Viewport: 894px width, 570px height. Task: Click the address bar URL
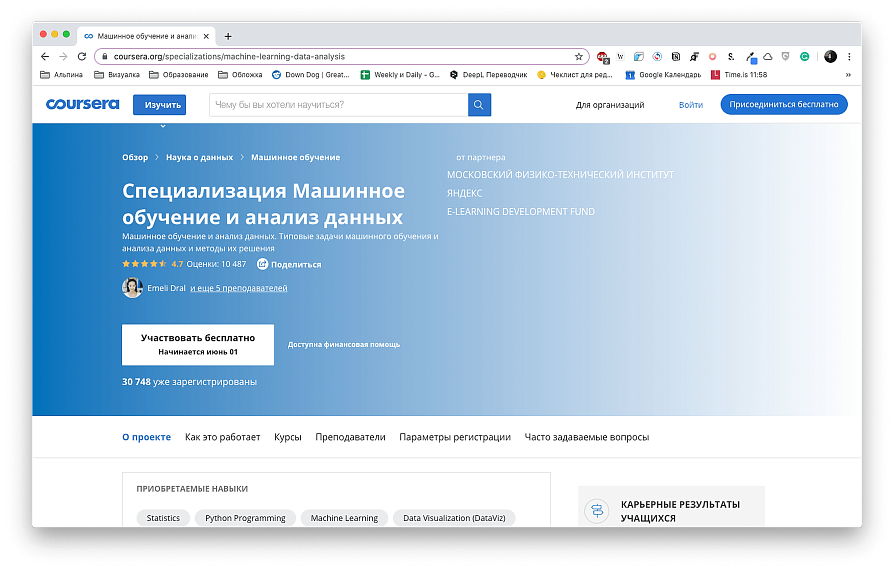[229, 56]
